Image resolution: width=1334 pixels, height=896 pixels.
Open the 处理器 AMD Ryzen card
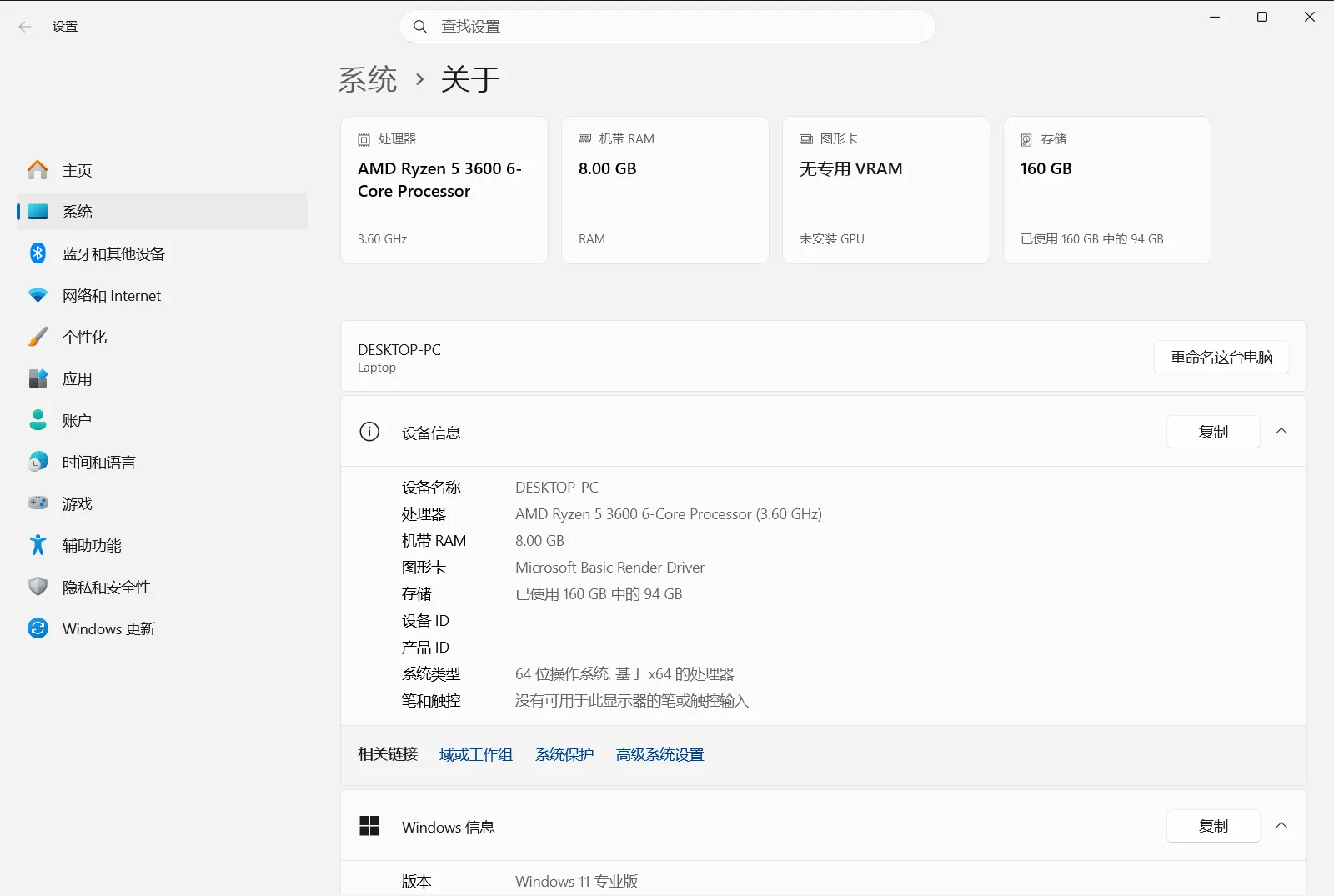(444, 190)
